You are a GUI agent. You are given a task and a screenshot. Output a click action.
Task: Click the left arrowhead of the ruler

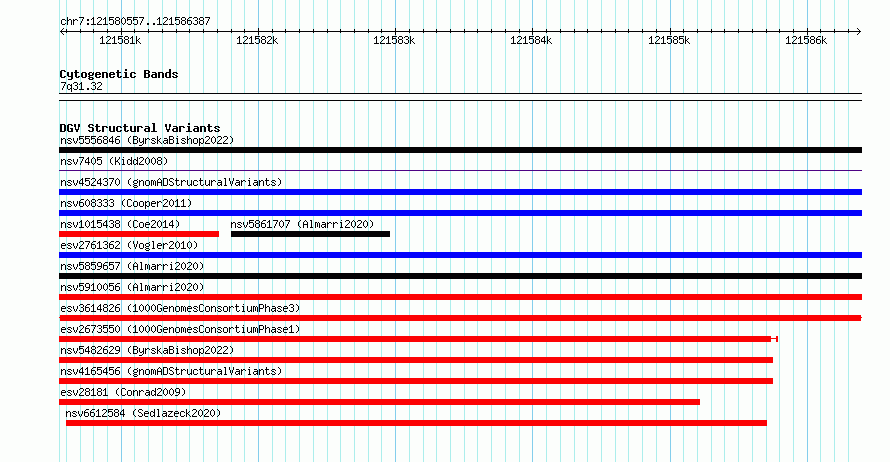62,32
